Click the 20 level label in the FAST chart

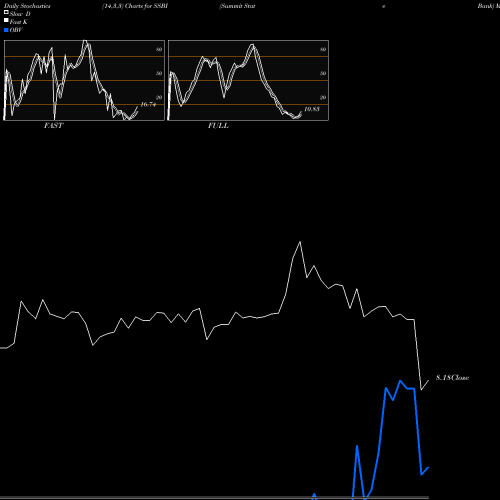click(159, 97)
